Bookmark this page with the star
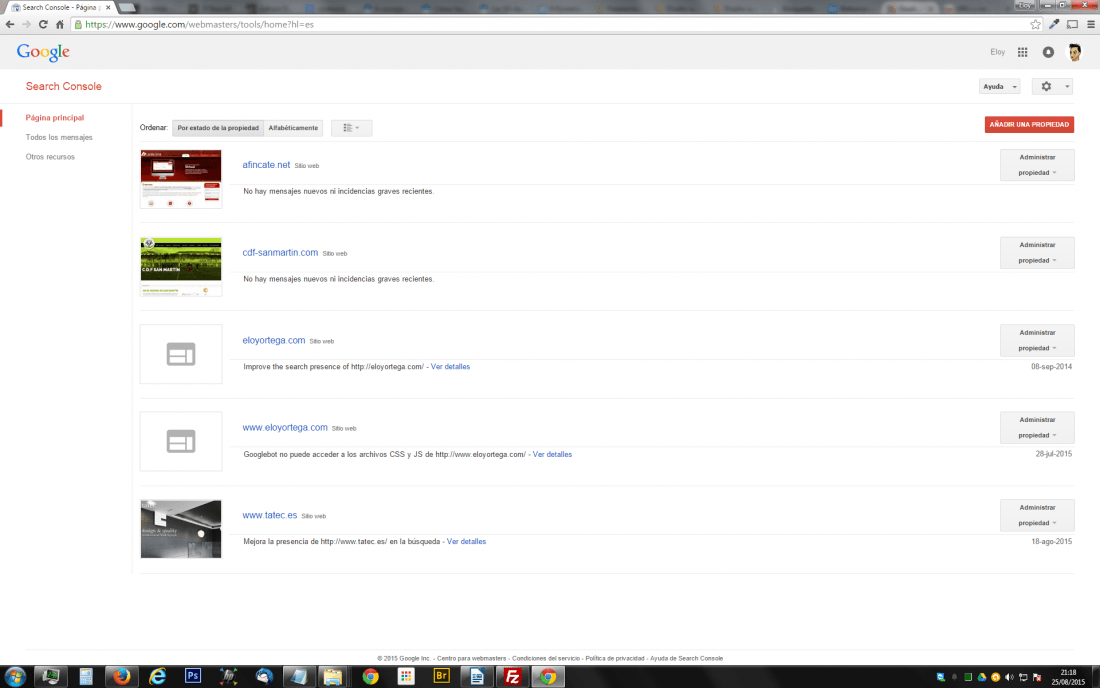 point(1035,24)
